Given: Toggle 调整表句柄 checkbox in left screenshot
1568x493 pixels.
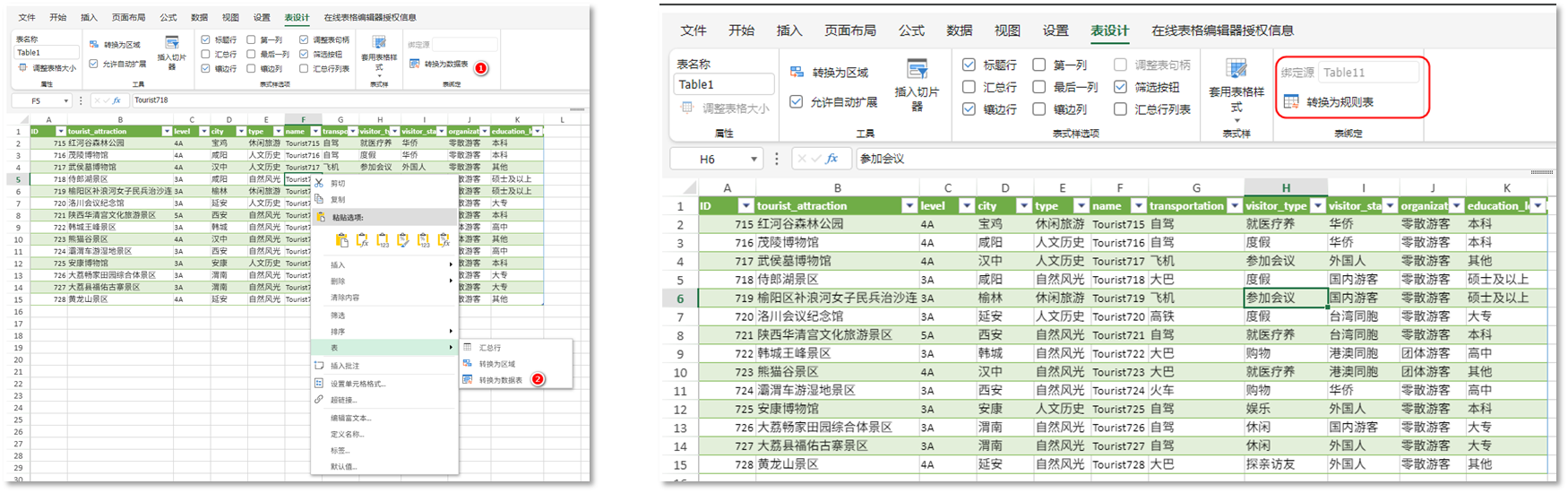Looking at the screenshot, I should [304, 40].
